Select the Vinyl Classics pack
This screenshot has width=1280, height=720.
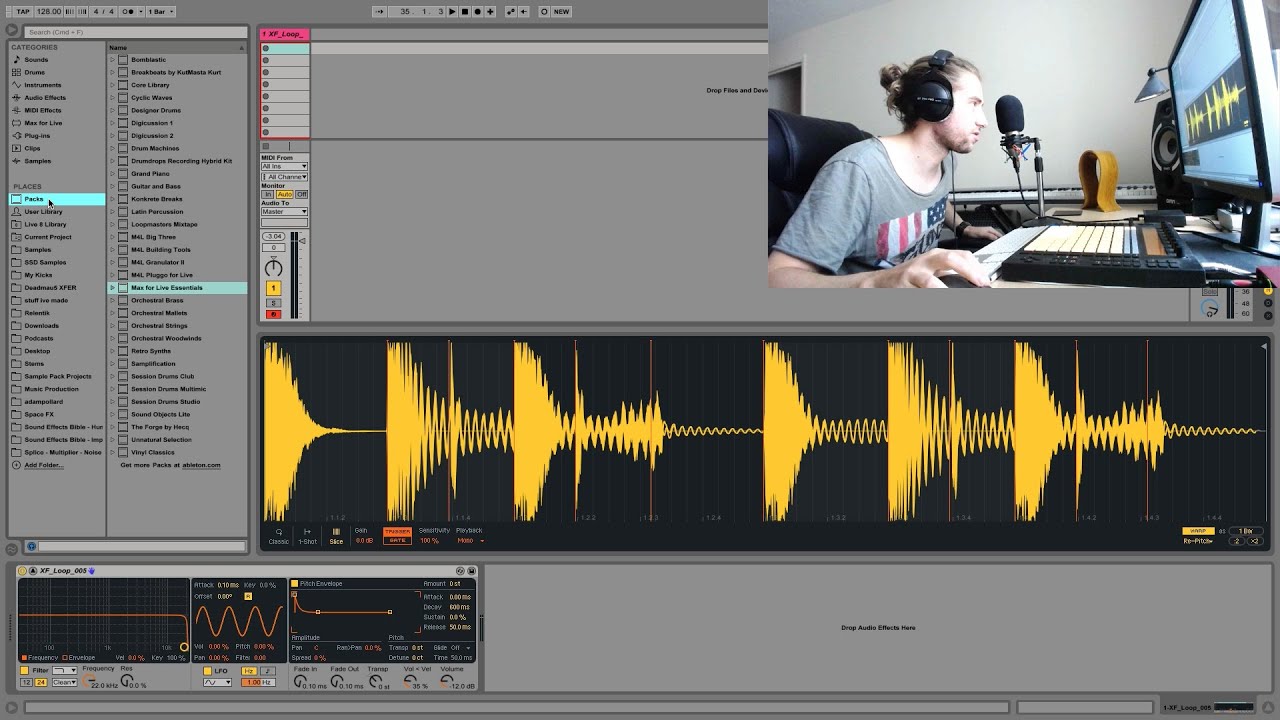(152, 452)
